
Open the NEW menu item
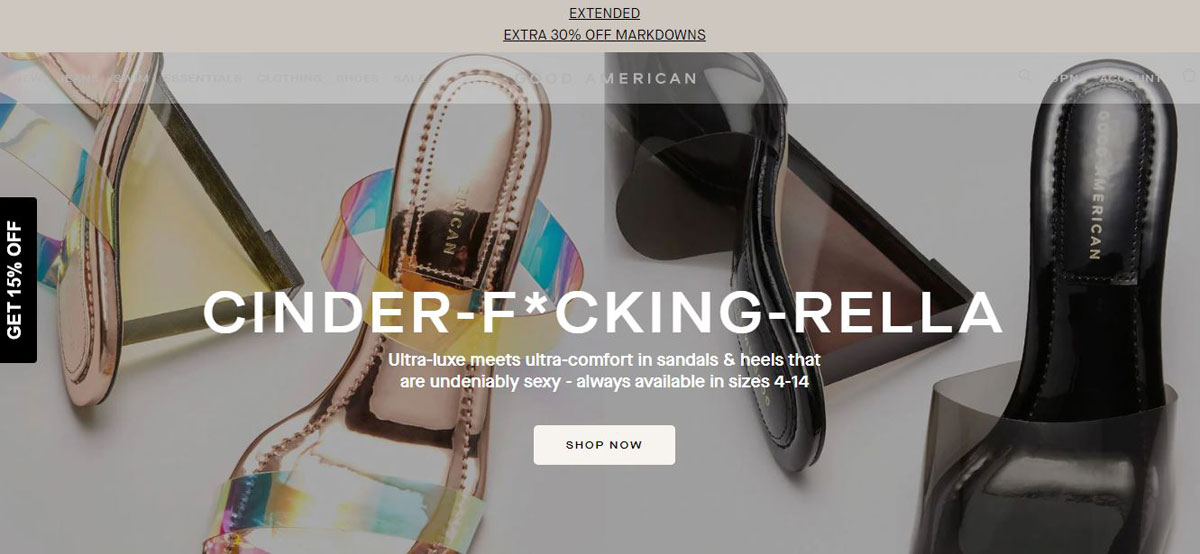[30, 78]
